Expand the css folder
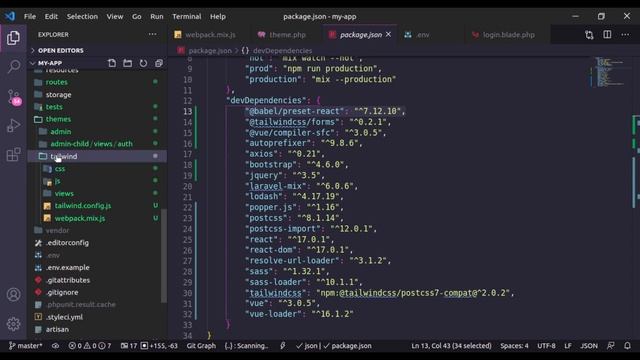640x360 pixels. click(x=97, y=169)
